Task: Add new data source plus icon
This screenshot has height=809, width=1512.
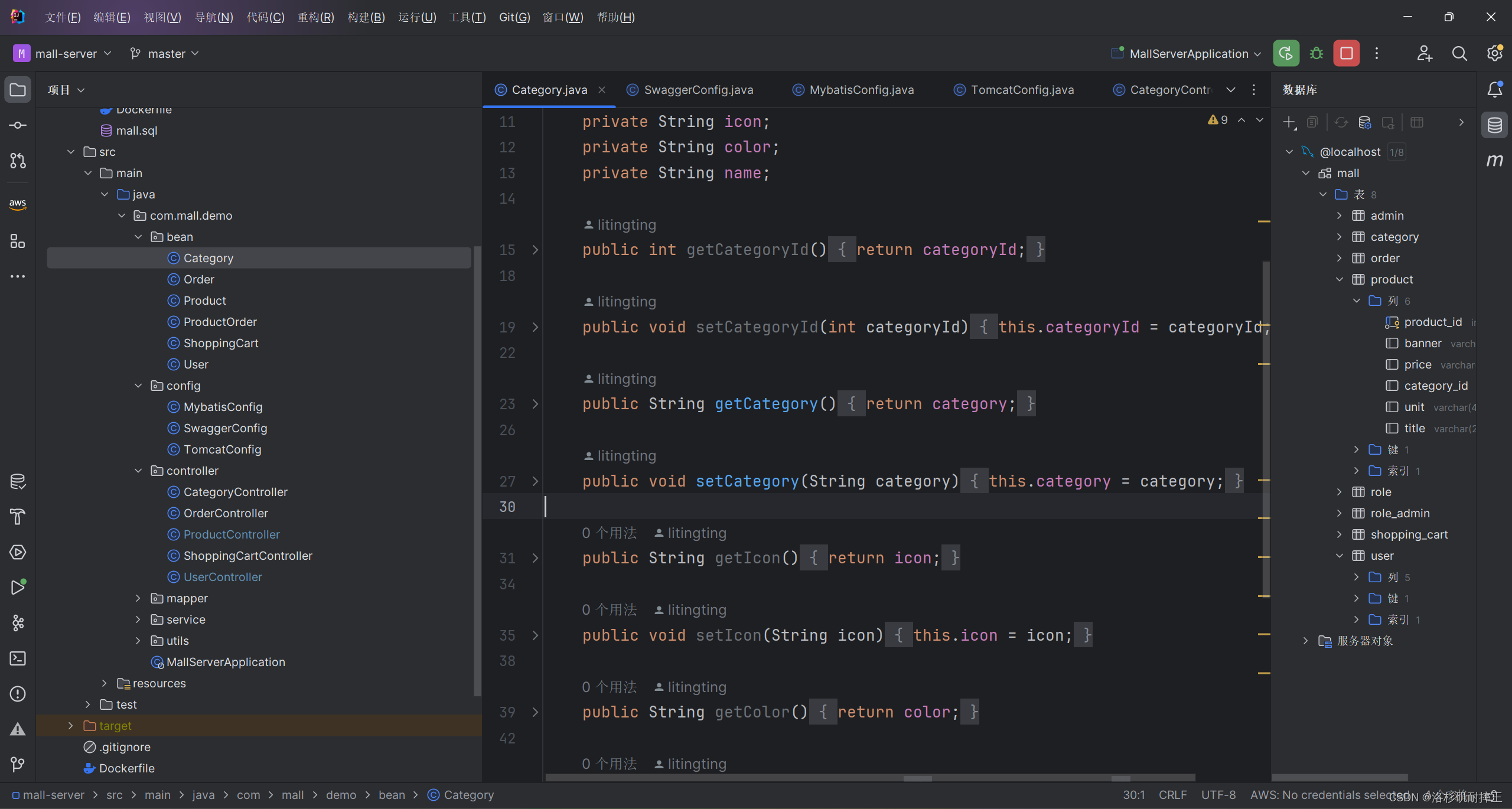Action: pos(1289,122)
